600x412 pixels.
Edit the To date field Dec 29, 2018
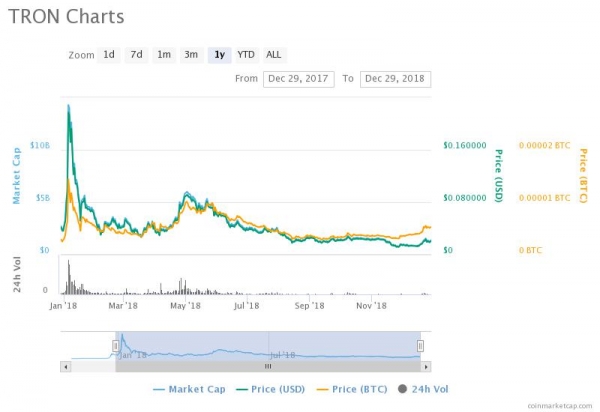395,79
